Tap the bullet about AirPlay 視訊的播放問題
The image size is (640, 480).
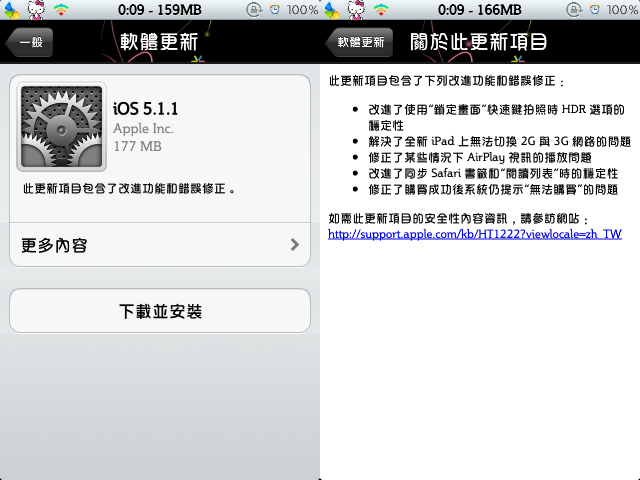coord(480,158)
